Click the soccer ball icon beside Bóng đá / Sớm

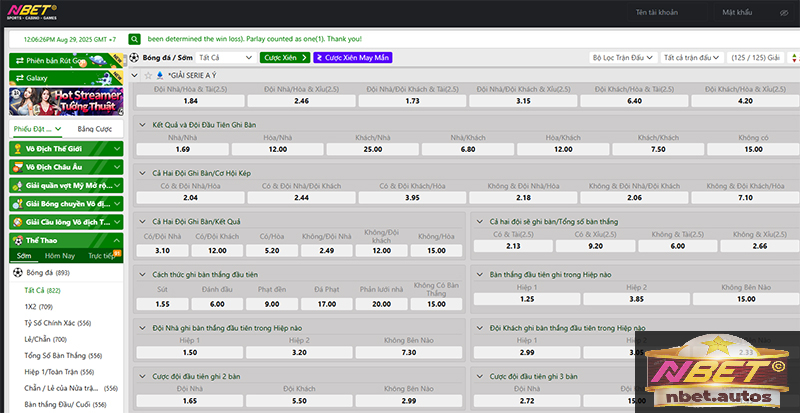click(135, 58)
